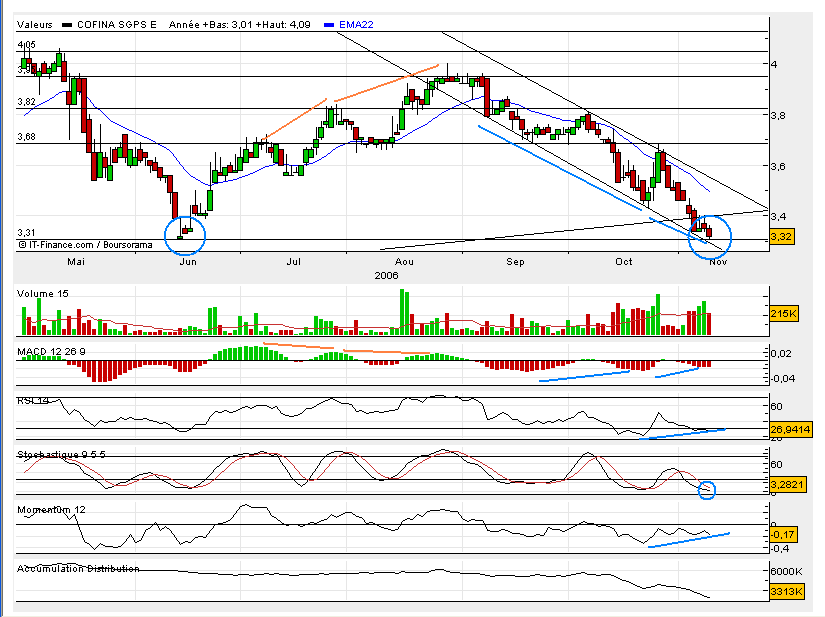The image size is (825, 617).
Task: Click the 2006 year label
Action: coord(386,276)
